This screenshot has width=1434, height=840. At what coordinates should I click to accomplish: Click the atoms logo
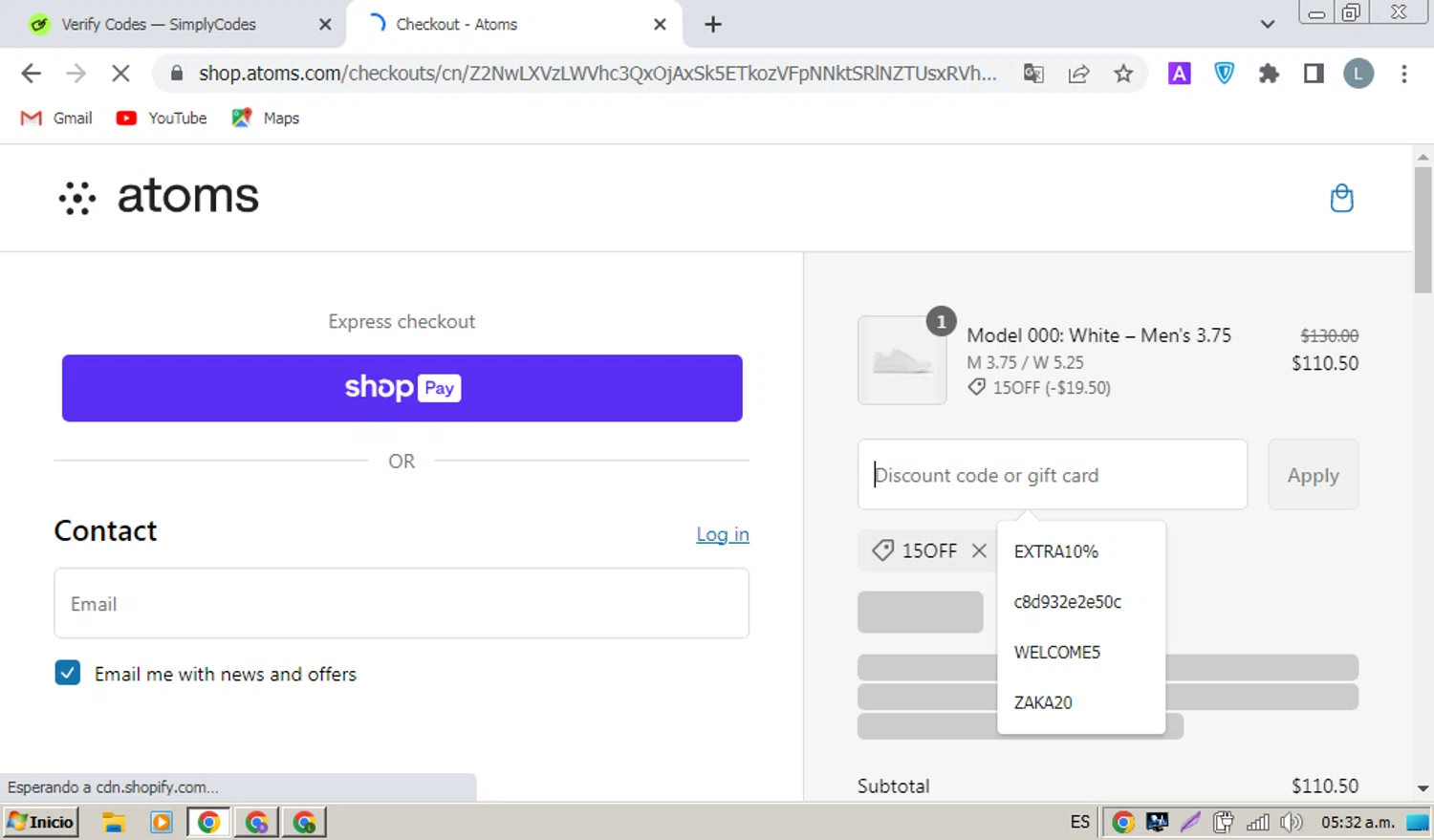click(x=159, y=197)
